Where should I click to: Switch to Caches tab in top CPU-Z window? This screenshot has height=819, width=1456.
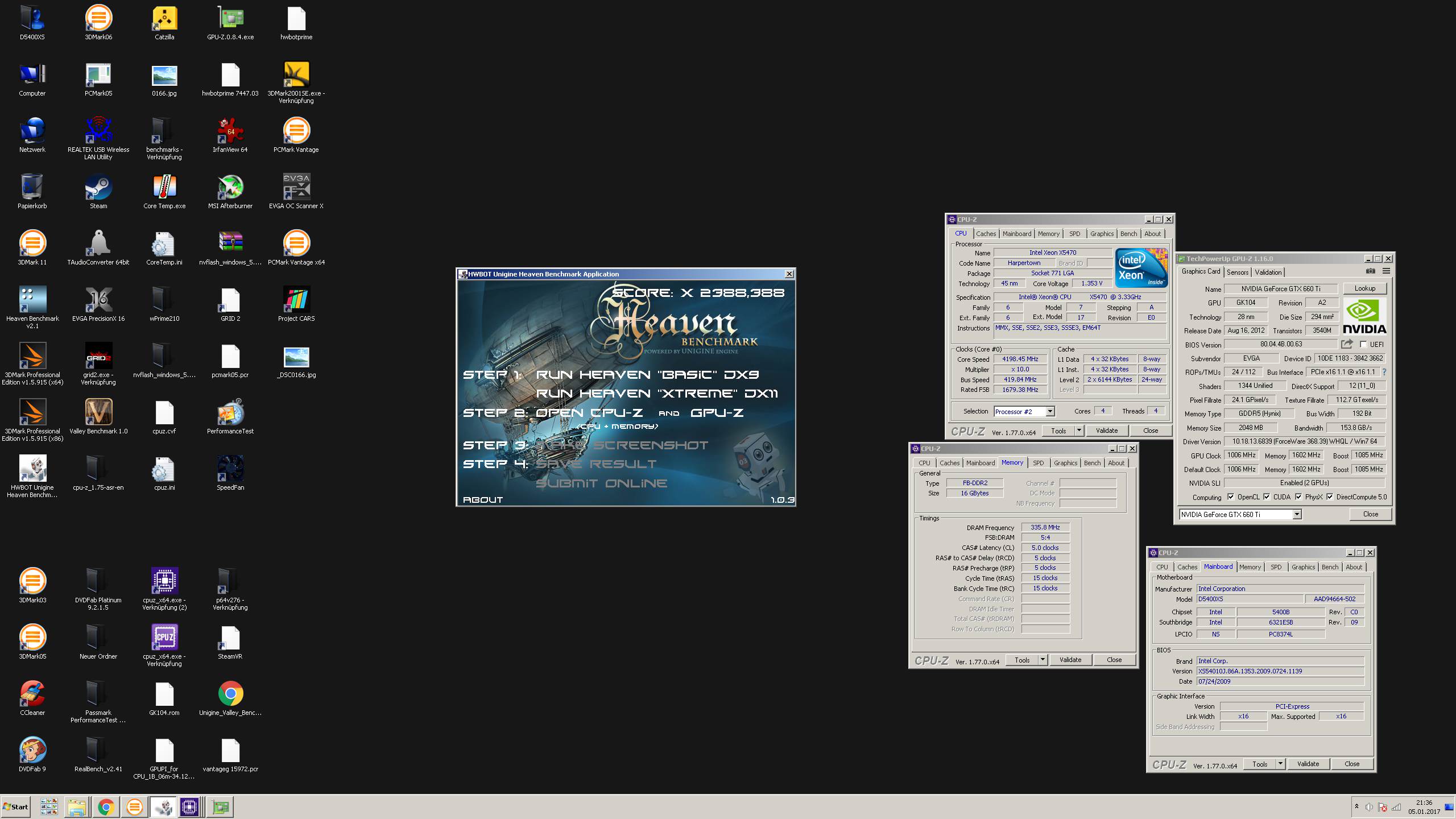[x=986, y=234]
